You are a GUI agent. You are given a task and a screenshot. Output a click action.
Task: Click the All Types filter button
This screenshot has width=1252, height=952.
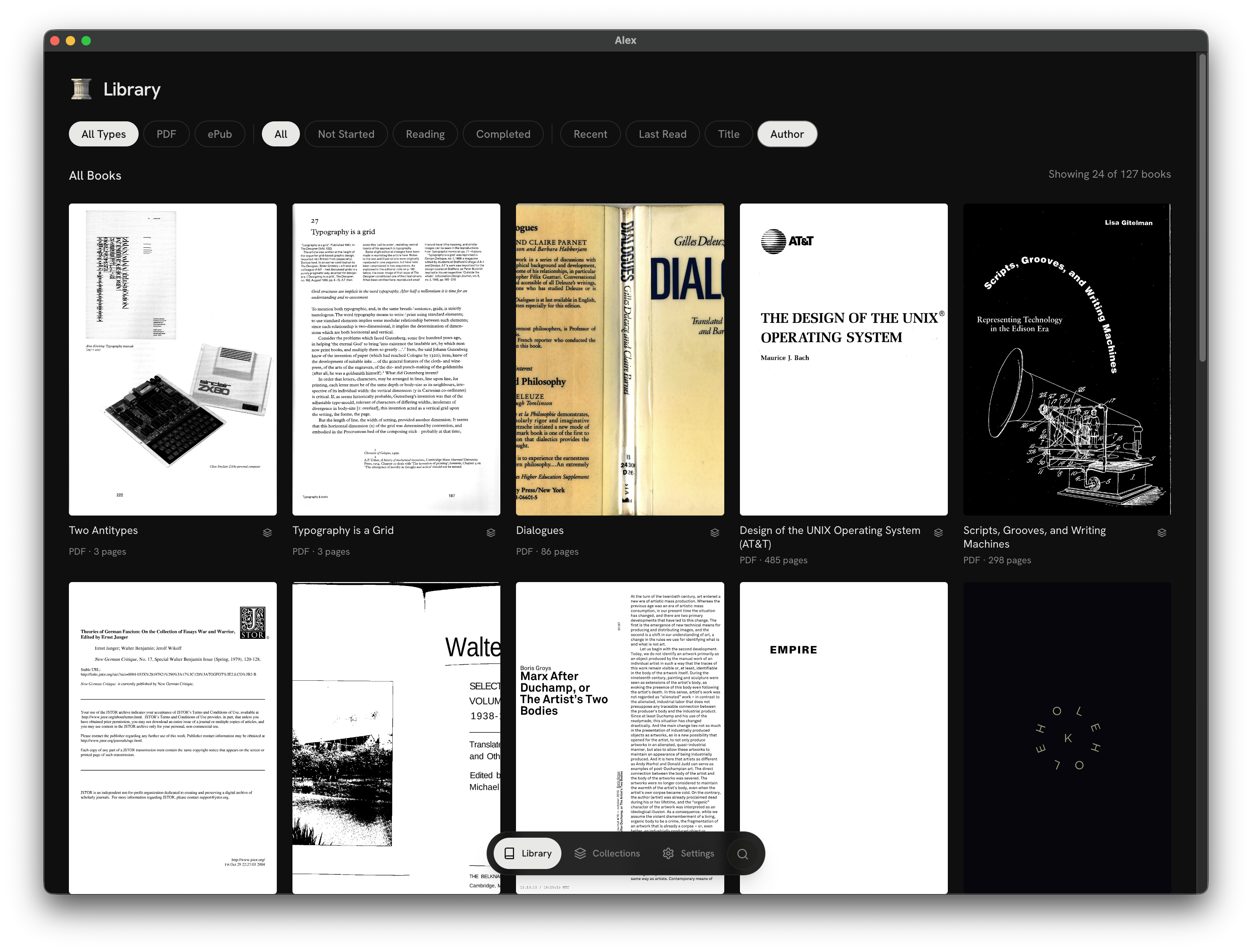(103, 134)
